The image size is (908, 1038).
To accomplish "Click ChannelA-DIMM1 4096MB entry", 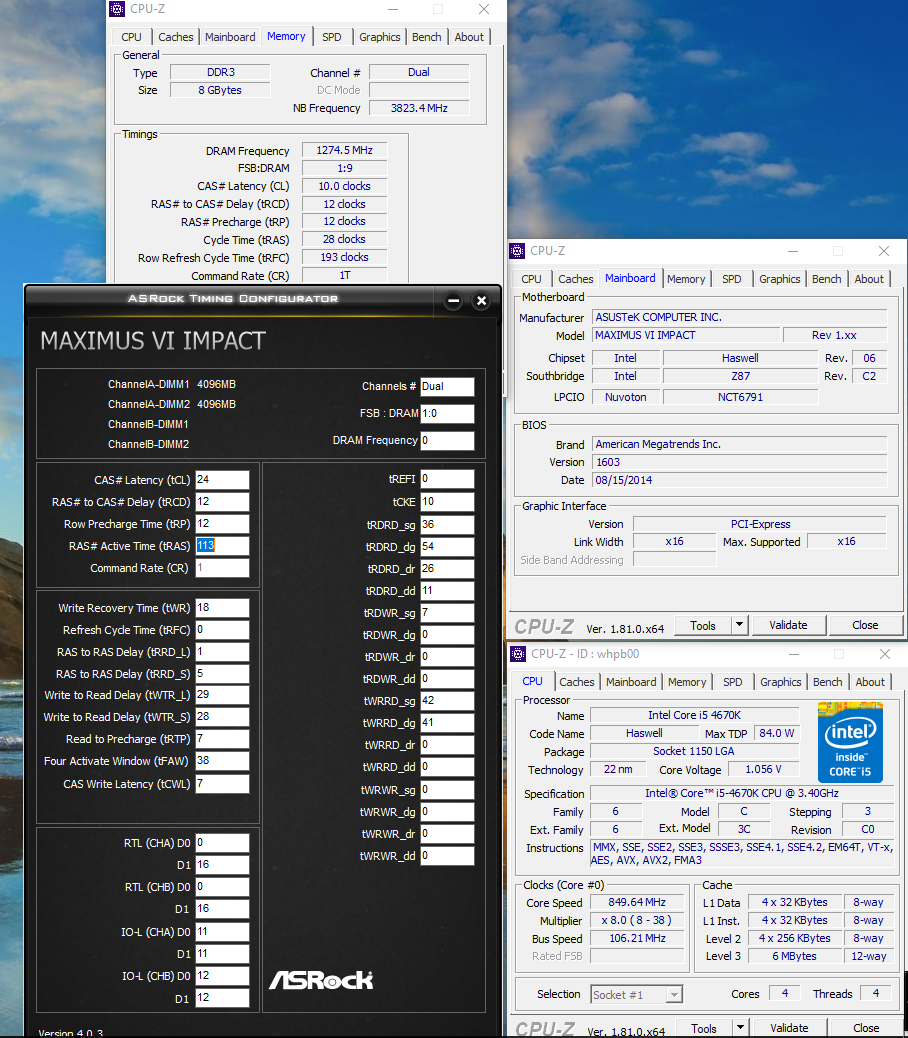I will coord(172,384).
